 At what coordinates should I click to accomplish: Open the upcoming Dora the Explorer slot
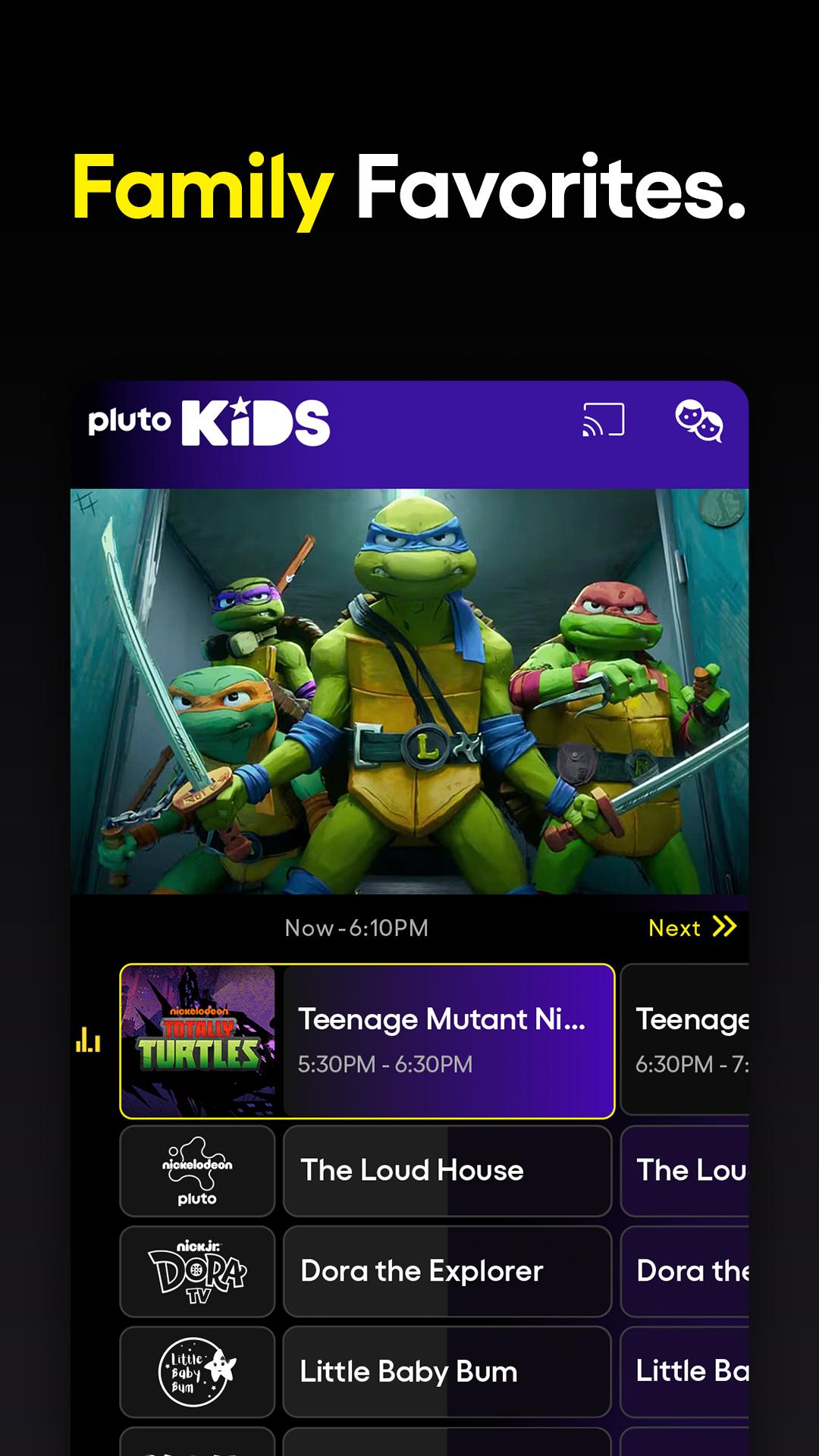(685, 1272)
